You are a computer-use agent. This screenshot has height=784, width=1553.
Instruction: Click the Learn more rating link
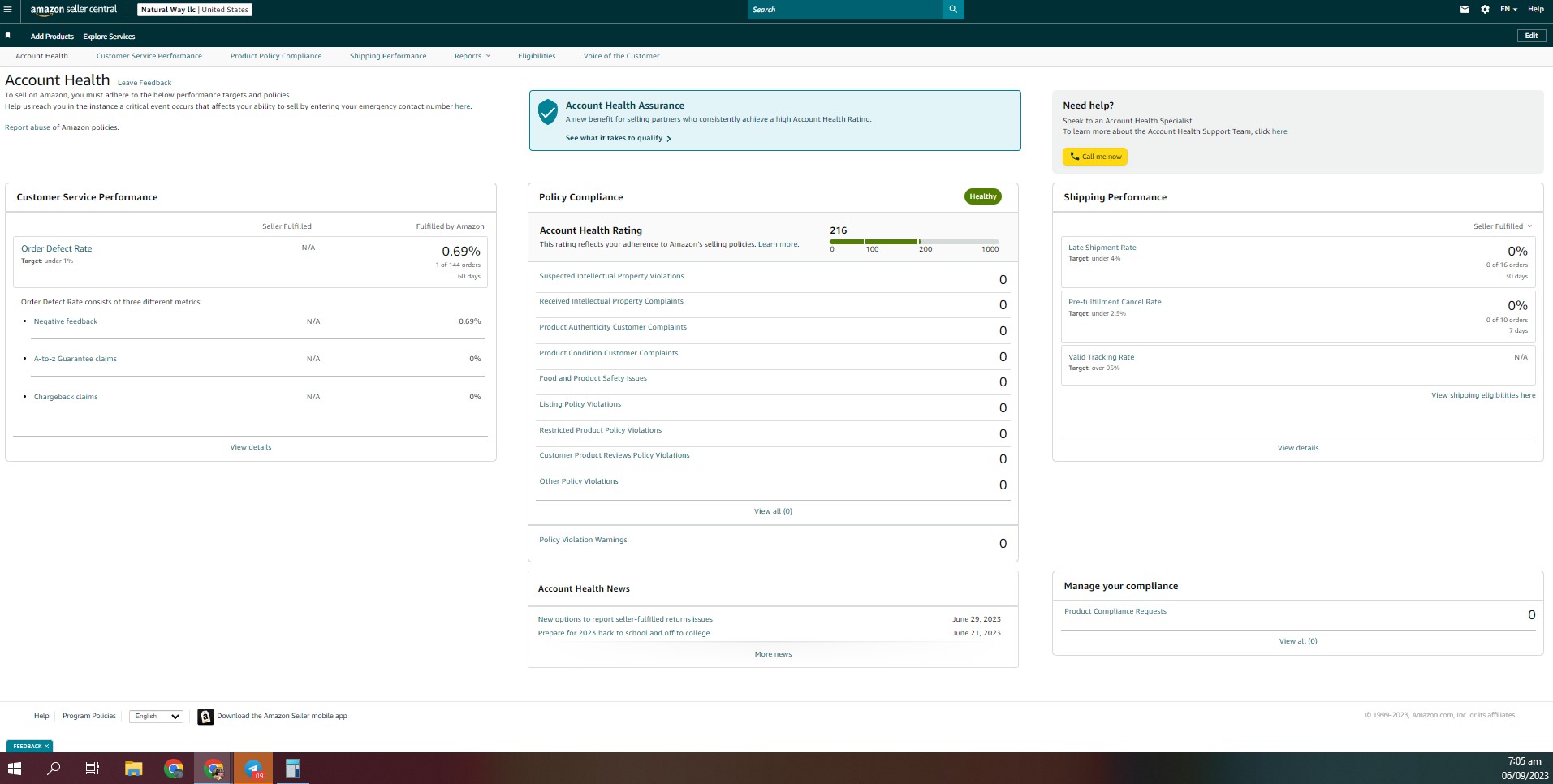[x=778, y=244]
